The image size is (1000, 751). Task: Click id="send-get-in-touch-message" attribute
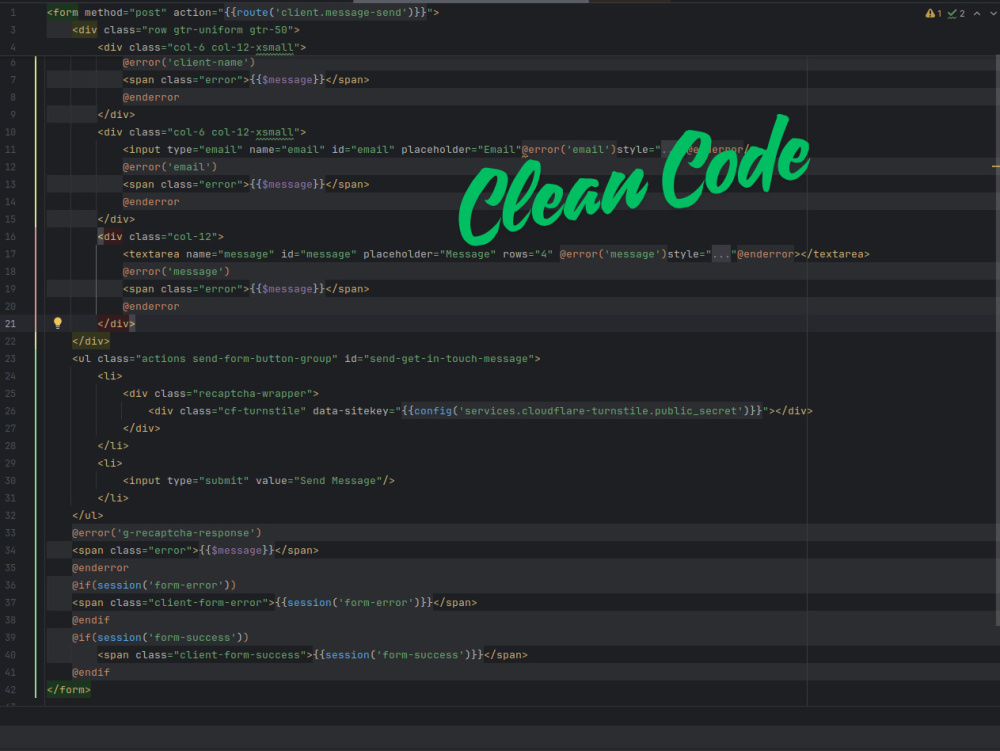[439, 359]
